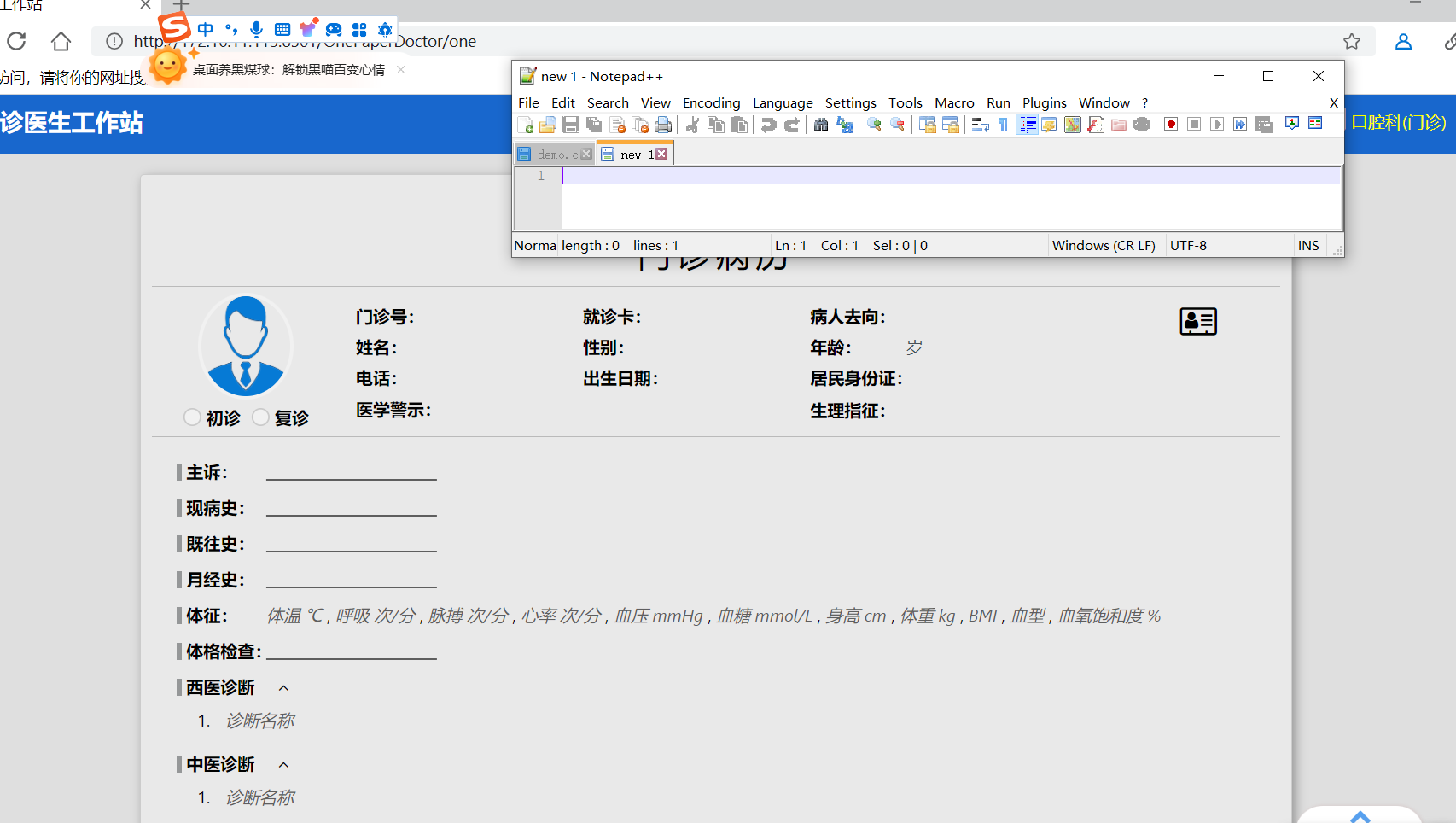Click the Copy icon in Notepad++ toolbar
The height and width of the screenshot is (823, 1456).
pos(716,125)
